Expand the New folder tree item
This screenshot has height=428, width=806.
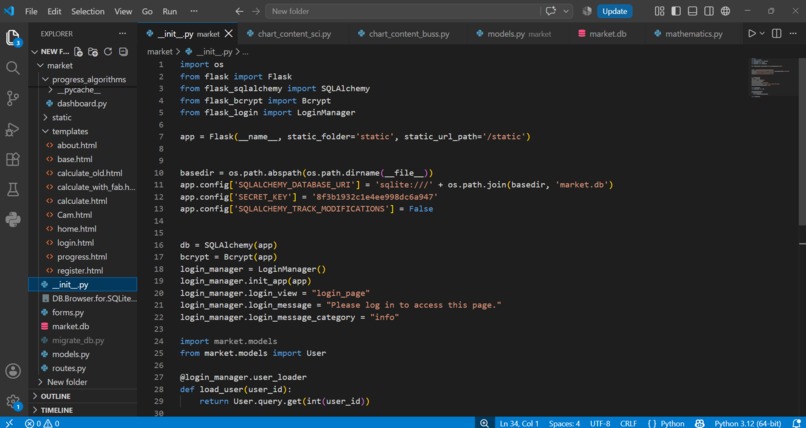click(41, 382)
